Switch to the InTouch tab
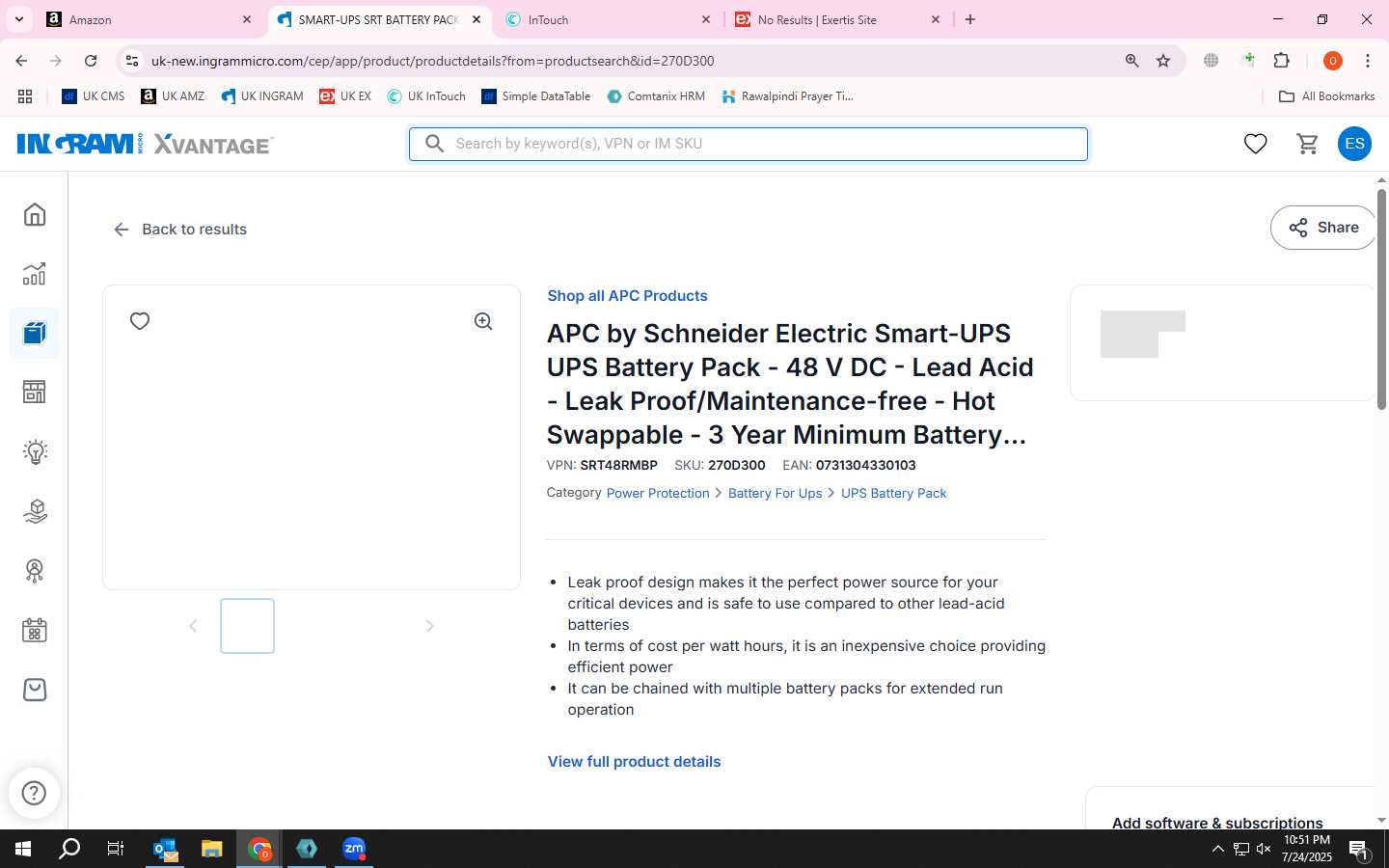Viewport: 1389px width, 868px height. pyautogui.click(x=609, y=19)
